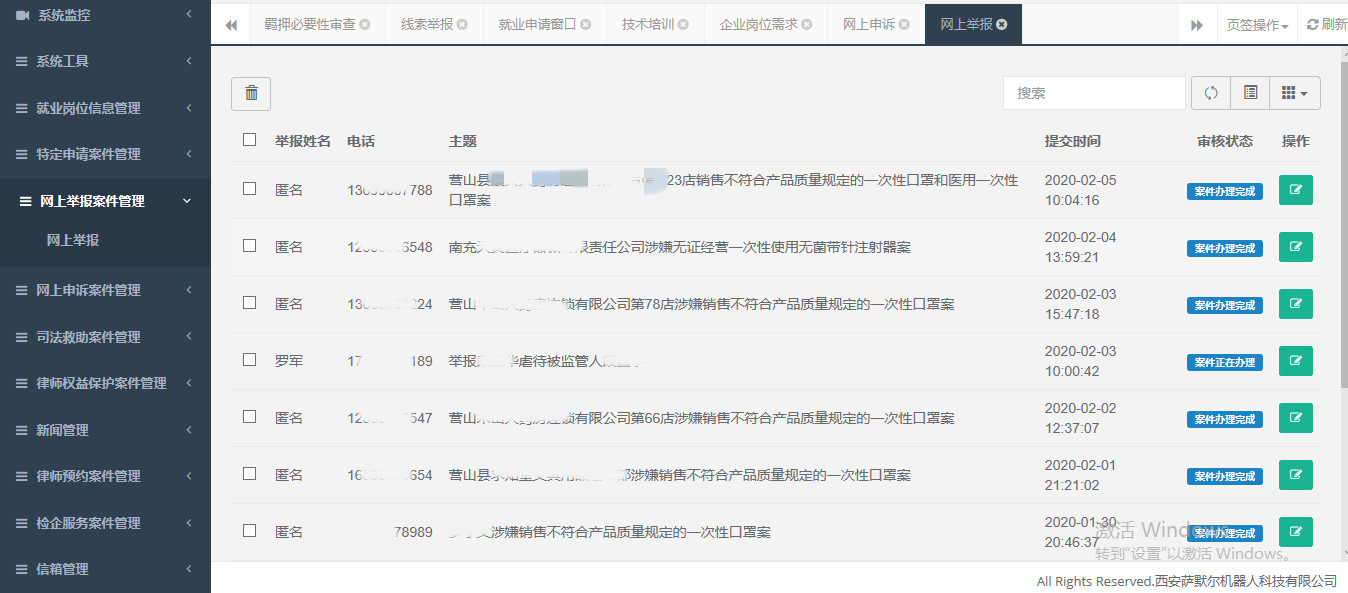Click the refresh table icon
This screenshot has height=593, width=1348.
pos(1211,93)
